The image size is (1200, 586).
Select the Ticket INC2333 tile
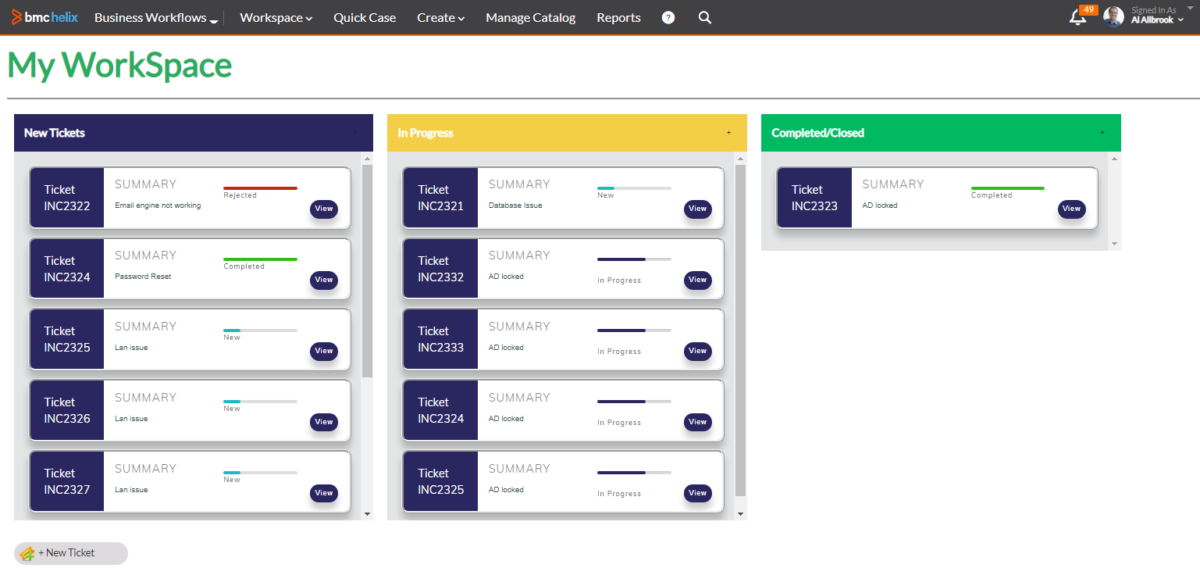441,340
